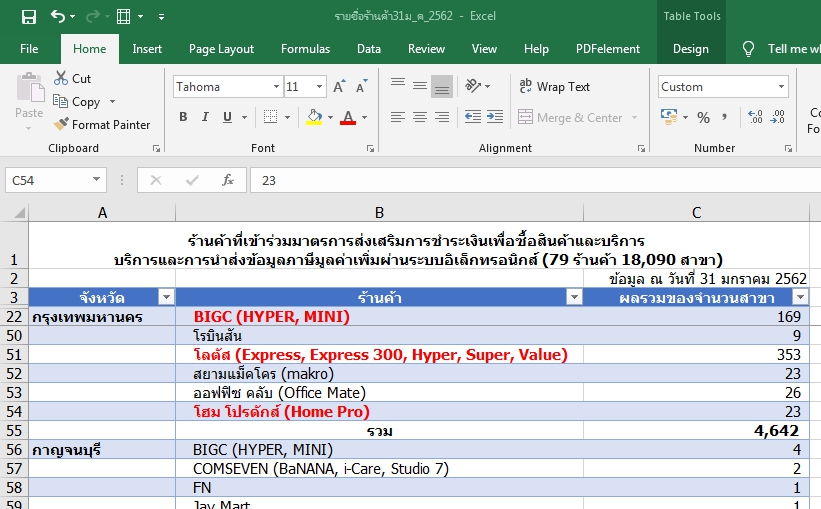Open the Undo history dropdown arrow
Viewport: 821px width, 509px height.
pyautogui.click(x=72, y=17)
